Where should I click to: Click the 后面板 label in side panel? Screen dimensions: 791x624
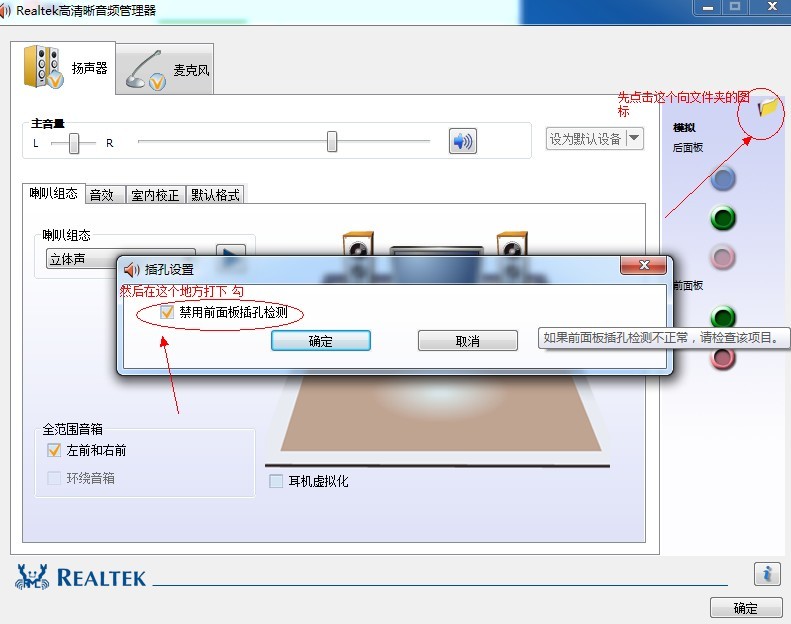click(x=688, y=148)
